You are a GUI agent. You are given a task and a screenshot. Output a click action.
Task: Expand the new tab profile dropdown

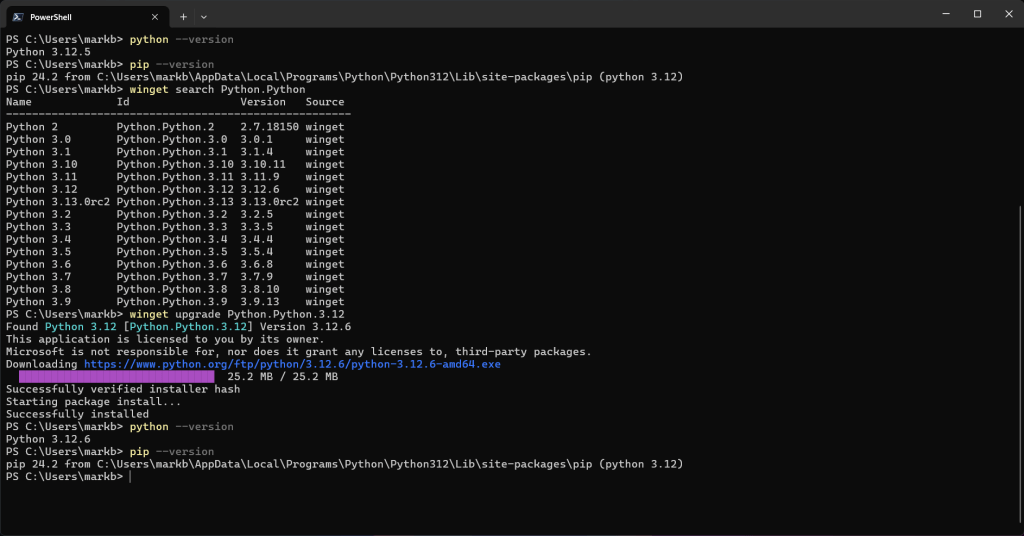click(x=204, y=17)
